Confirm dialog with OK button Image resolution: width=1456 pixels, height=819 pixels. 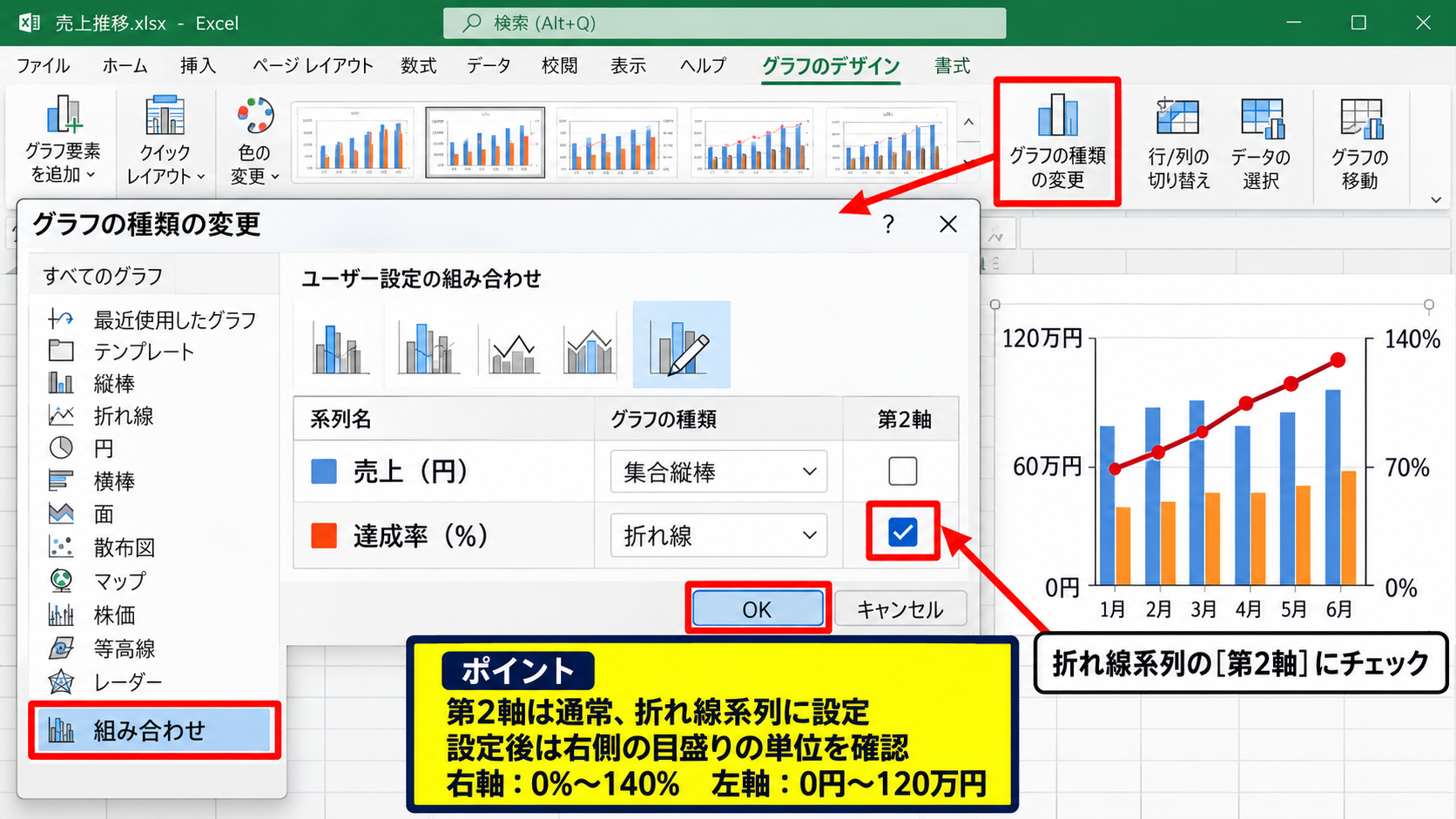[758, 608]
